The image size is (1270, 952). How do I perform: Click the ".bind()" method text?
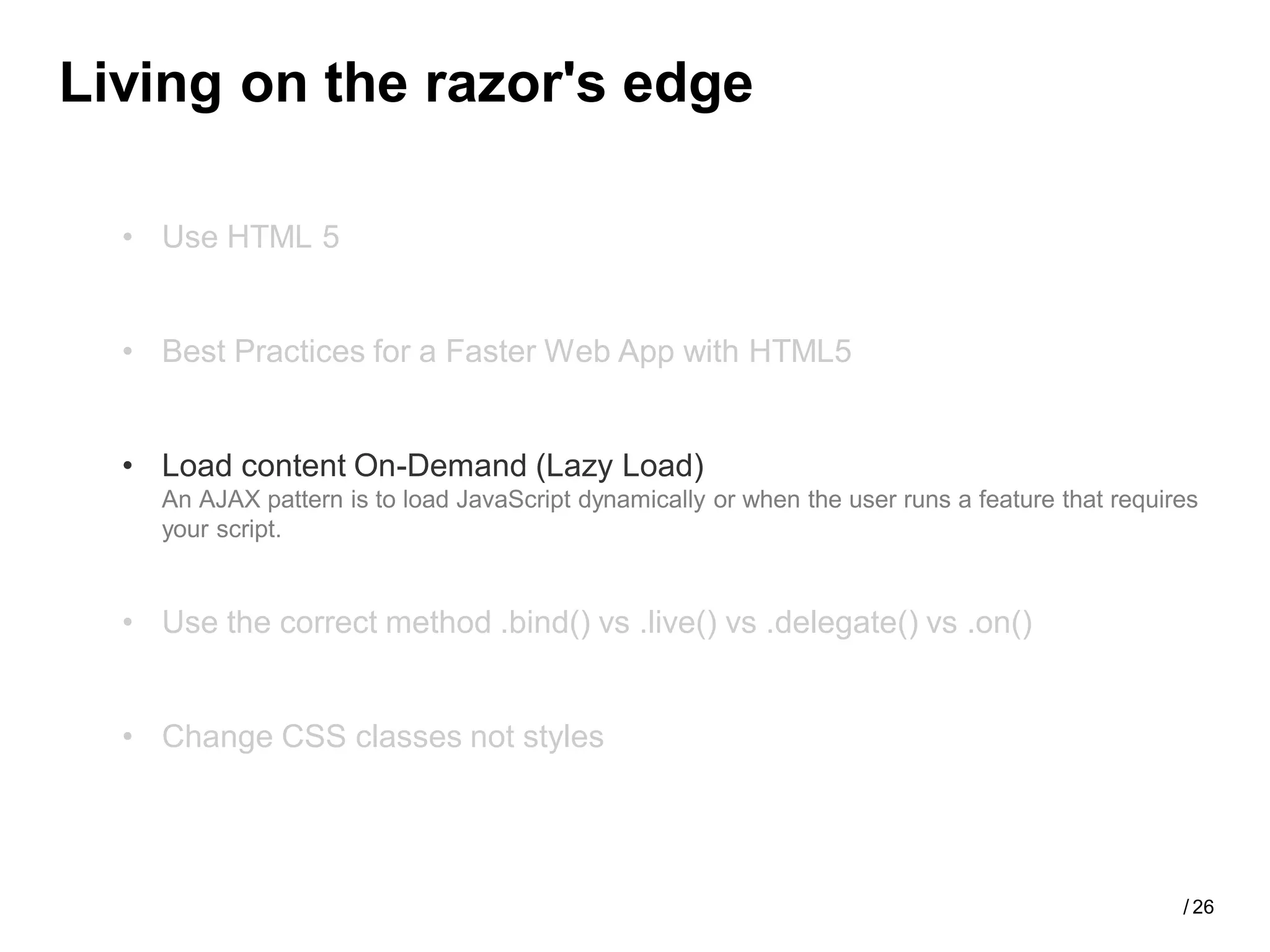coord(545,622)
